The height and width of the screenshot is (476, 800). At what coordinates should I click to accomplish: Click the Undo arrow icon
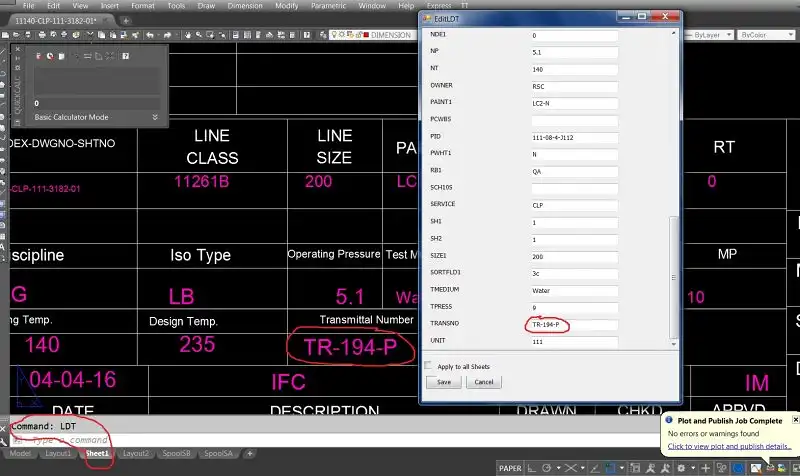click(149, 35)
